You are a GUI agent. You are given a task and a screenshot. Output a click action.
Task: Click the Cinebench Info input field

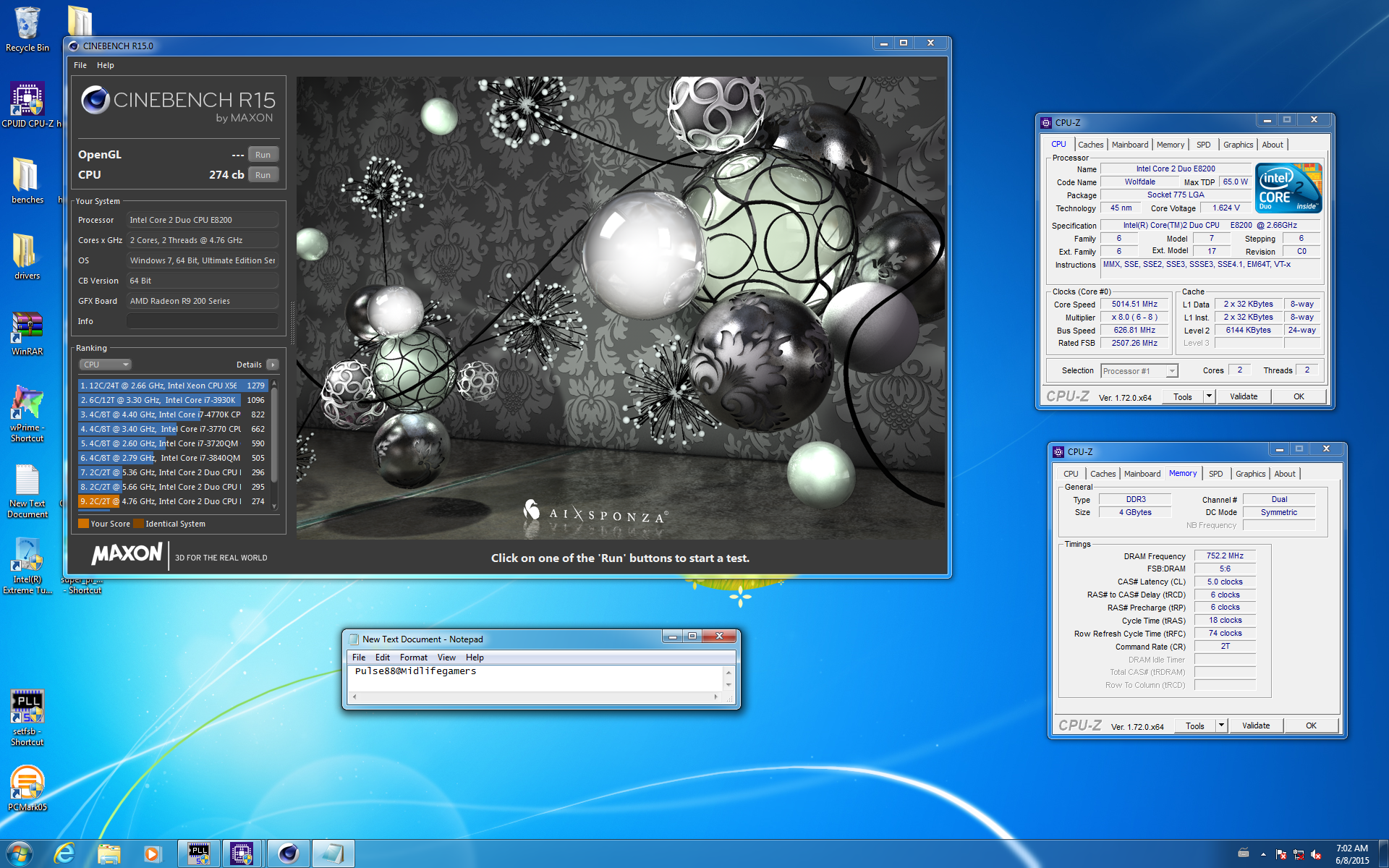[x=203, y=321]
